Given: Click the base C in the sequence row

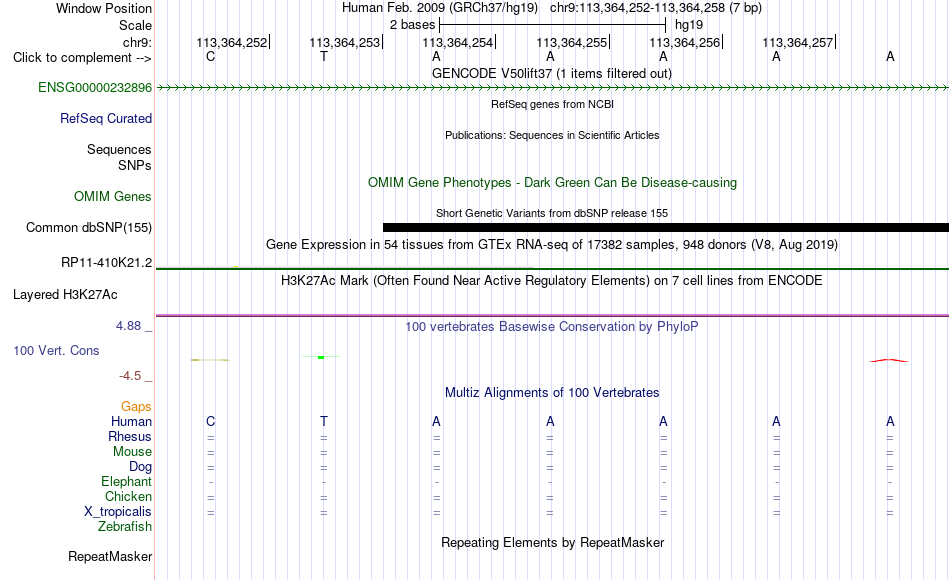Looking at the screenshot, I should pyautogui.click(x=210, y=56).
